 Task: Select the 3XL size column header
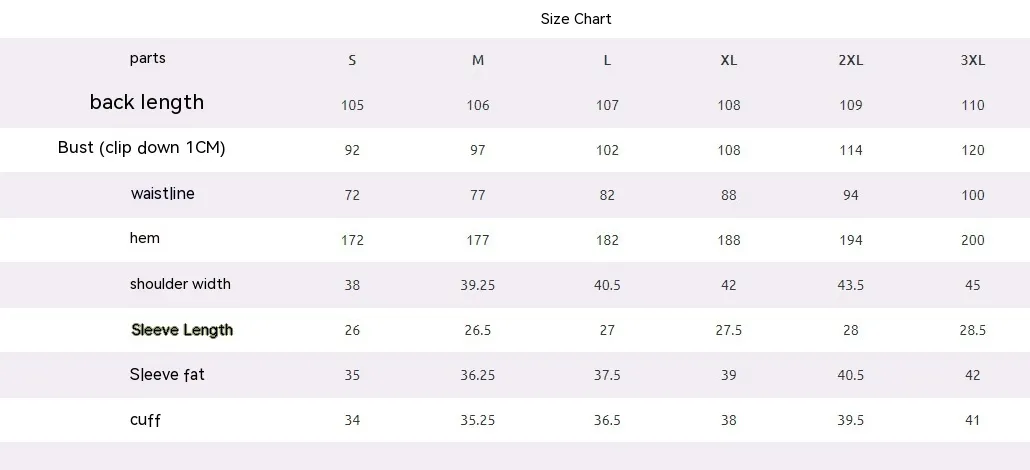[973, 60]
